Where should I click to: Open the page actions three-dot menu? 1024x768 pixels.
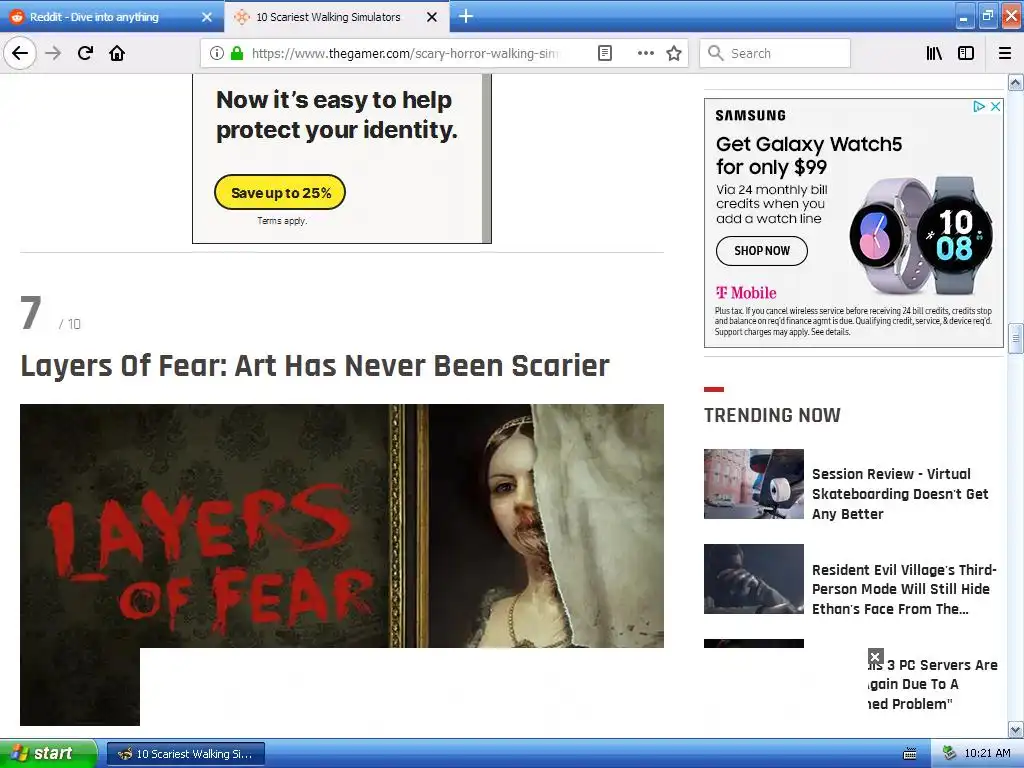tap(645, 53)
